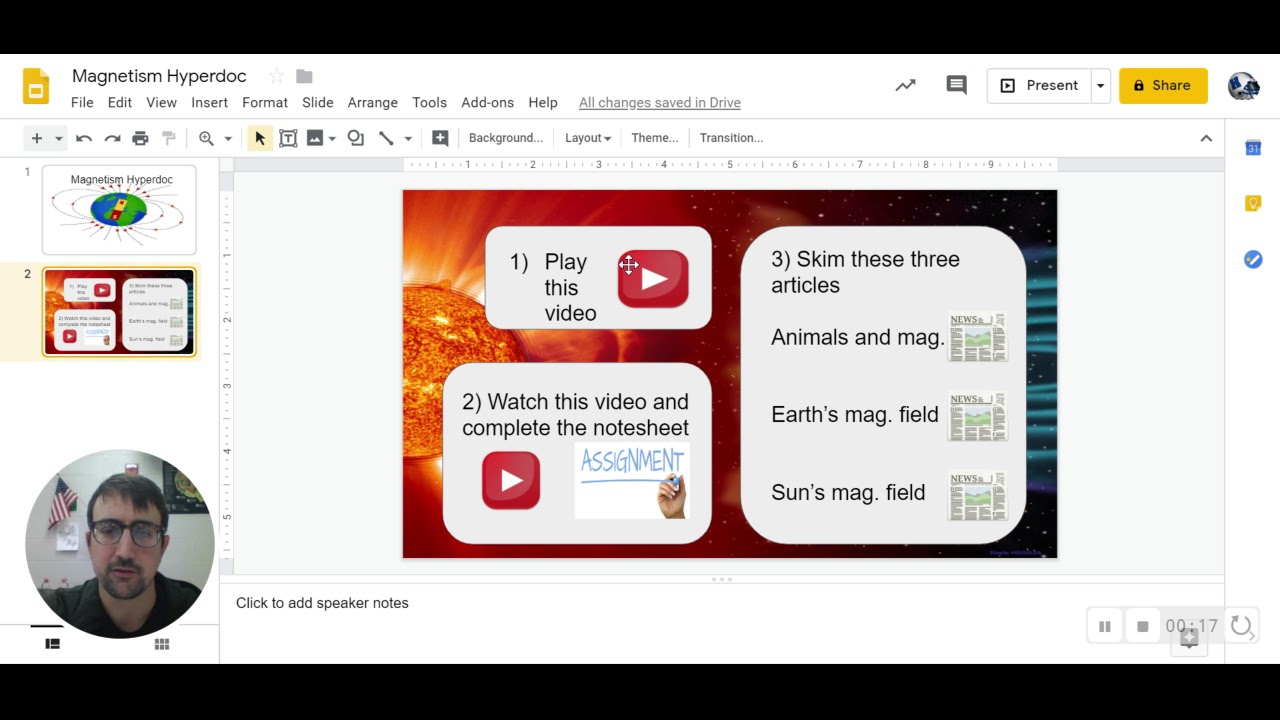1280x720 pixels.
Task: Click the Theme... button
Action: click(x=655, y=138)
